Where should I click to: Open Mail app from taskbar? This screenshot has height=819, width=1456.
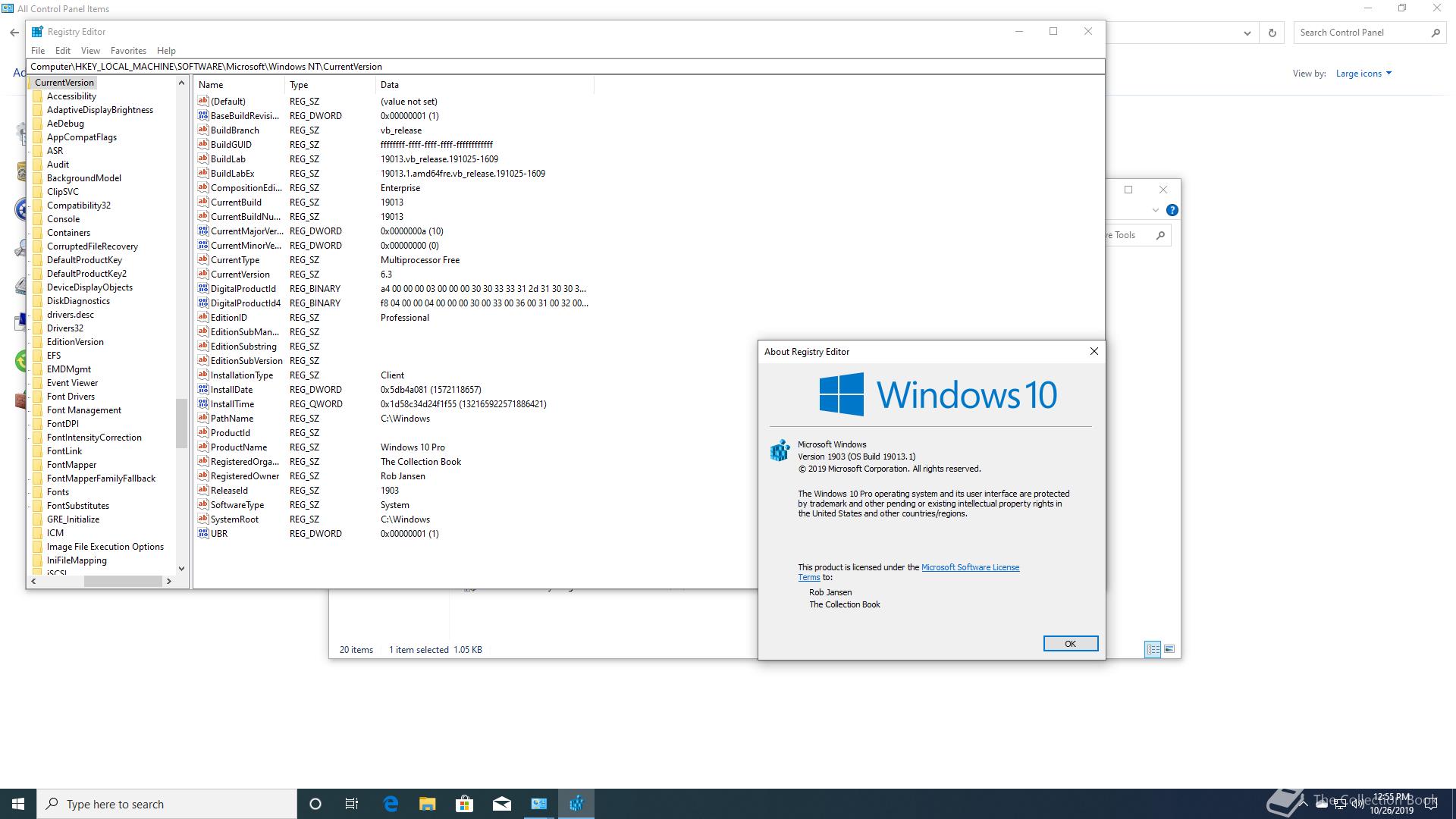(x=501, y=804)
